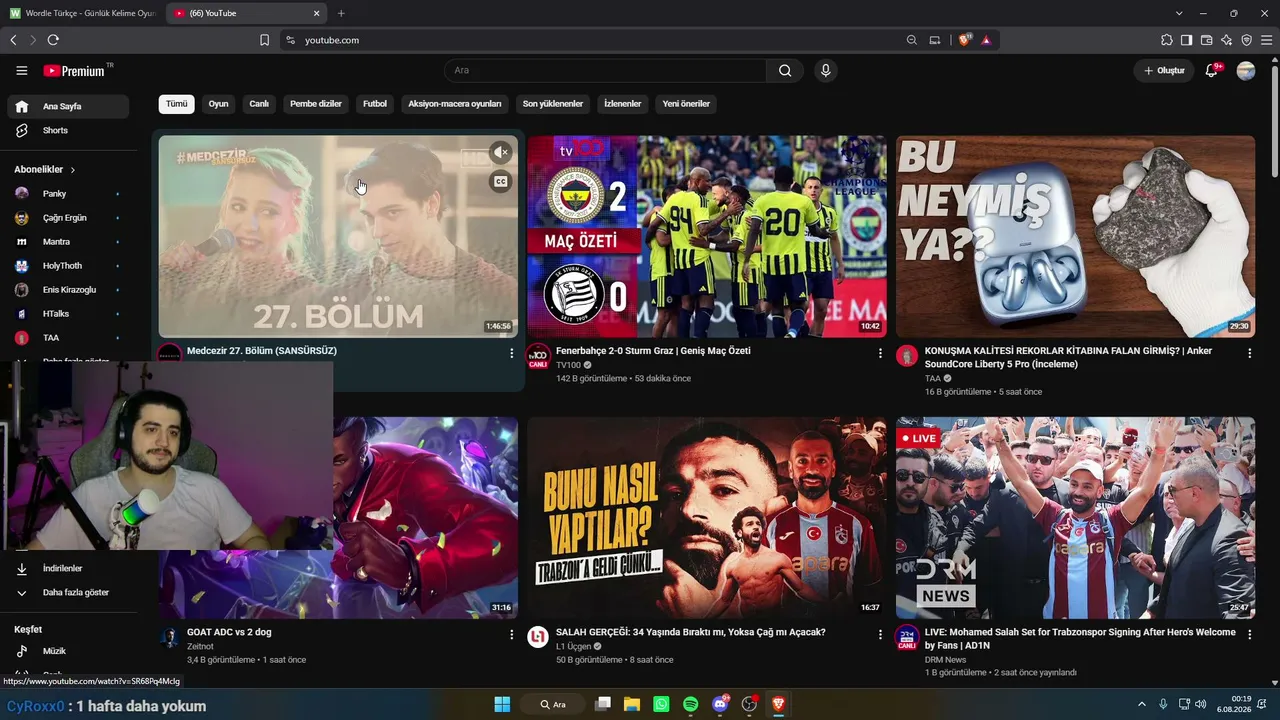Screen dimensions: 1280x720
Task: Open WhatsApp from the taskbar
Action: pos(661,704)
